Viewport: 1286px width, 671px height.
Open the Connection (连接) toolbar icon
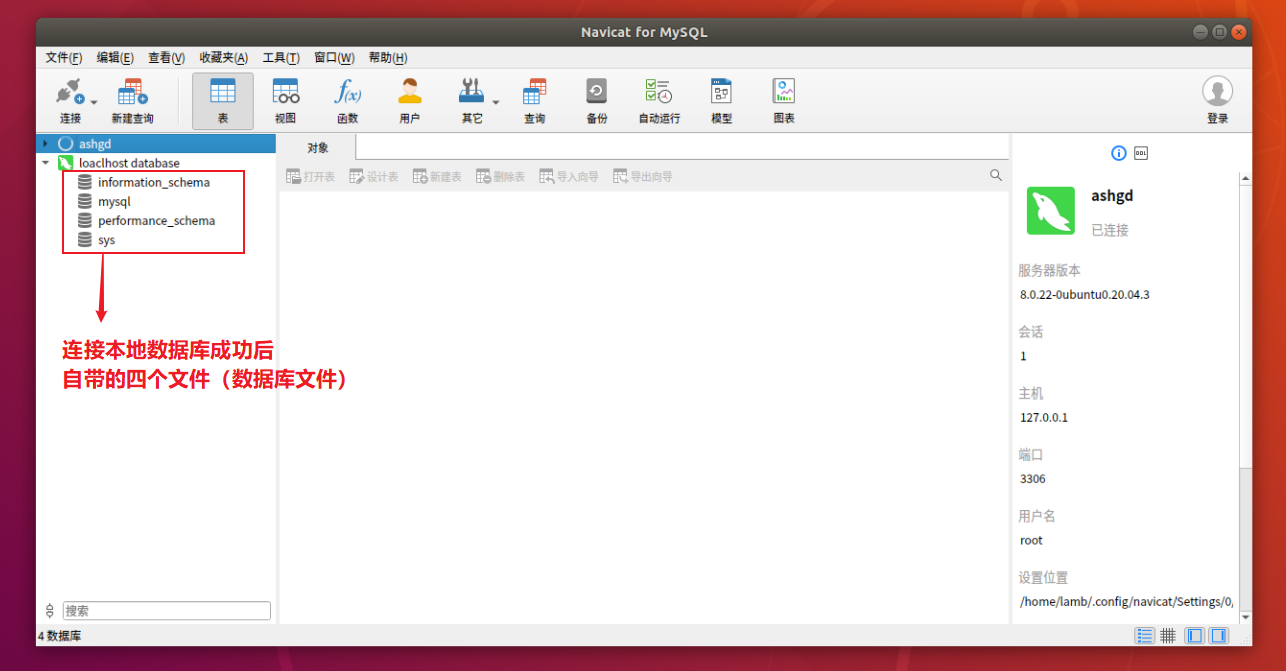click(69, 100)
